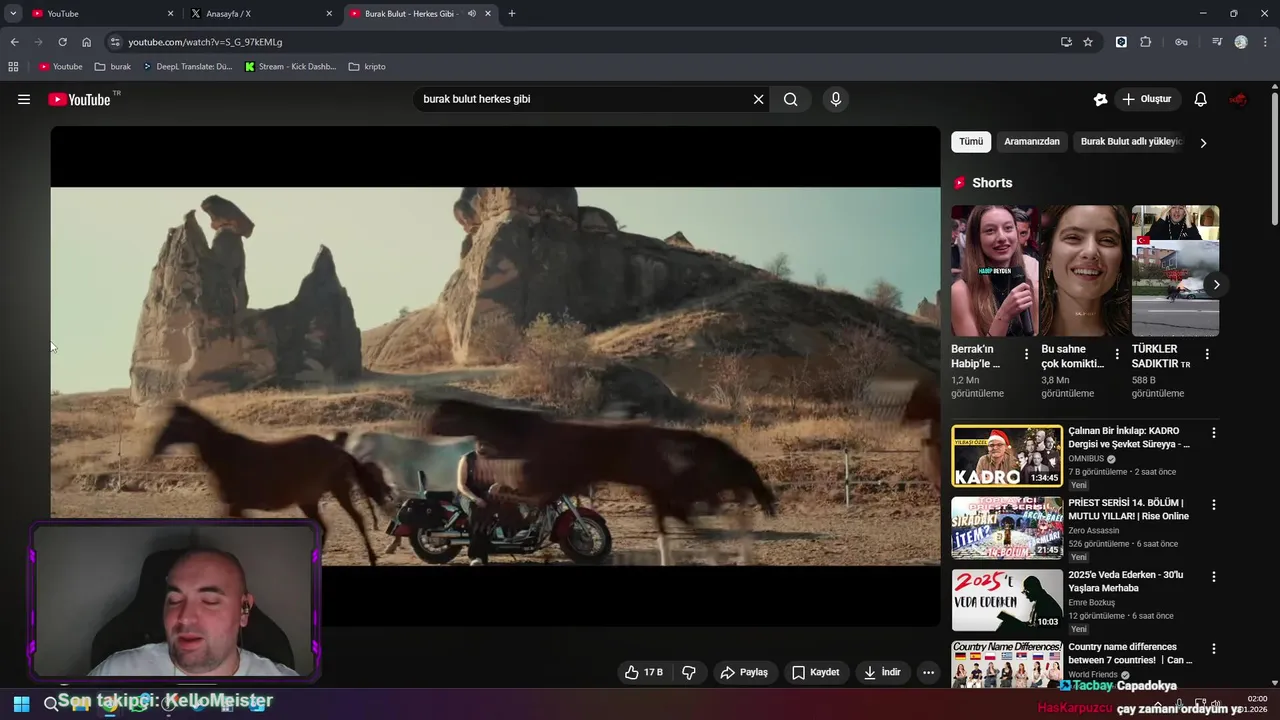Click the sparkle icon beside Oluştur

tap(1100, 99)
